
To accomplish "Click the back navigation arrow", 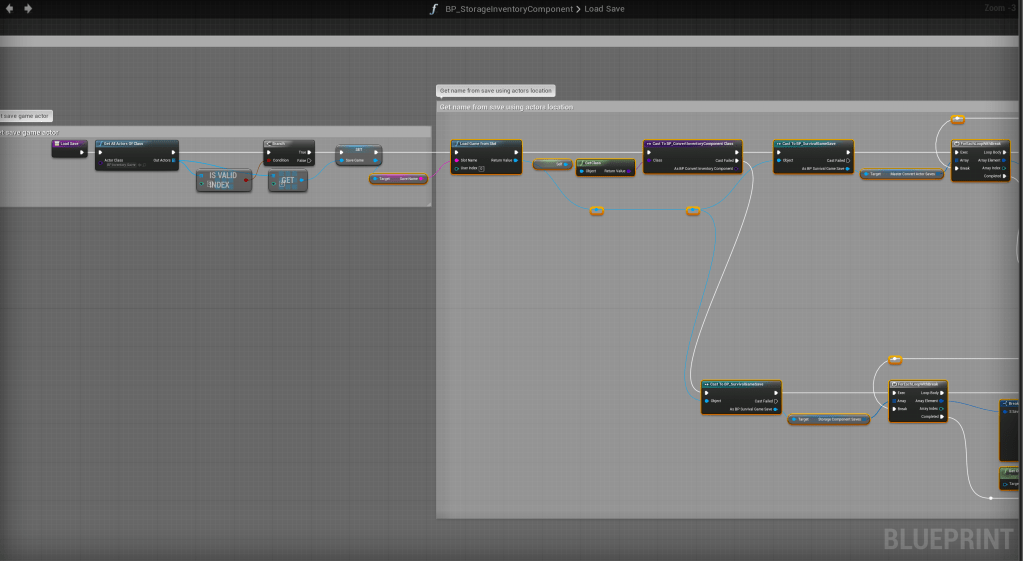I will (x=11, y=9).
